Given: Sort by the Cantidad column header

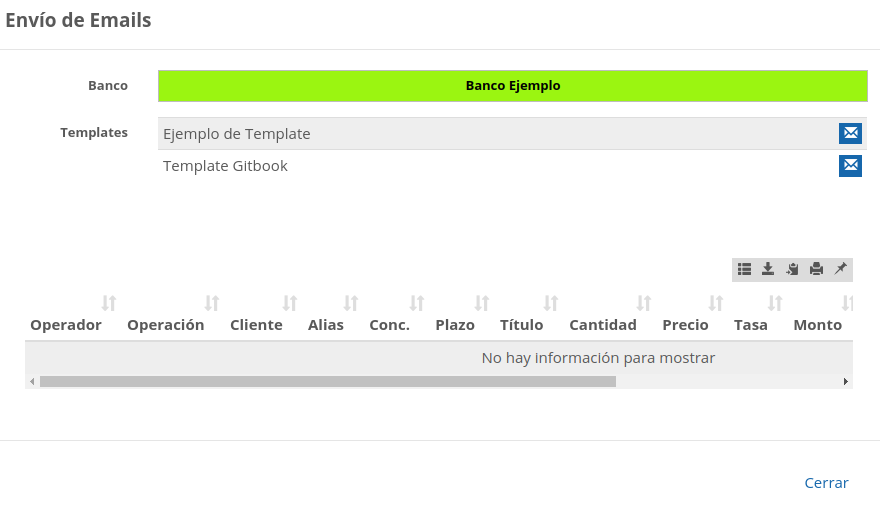Looking at the screenshot, I should [602, 325].
